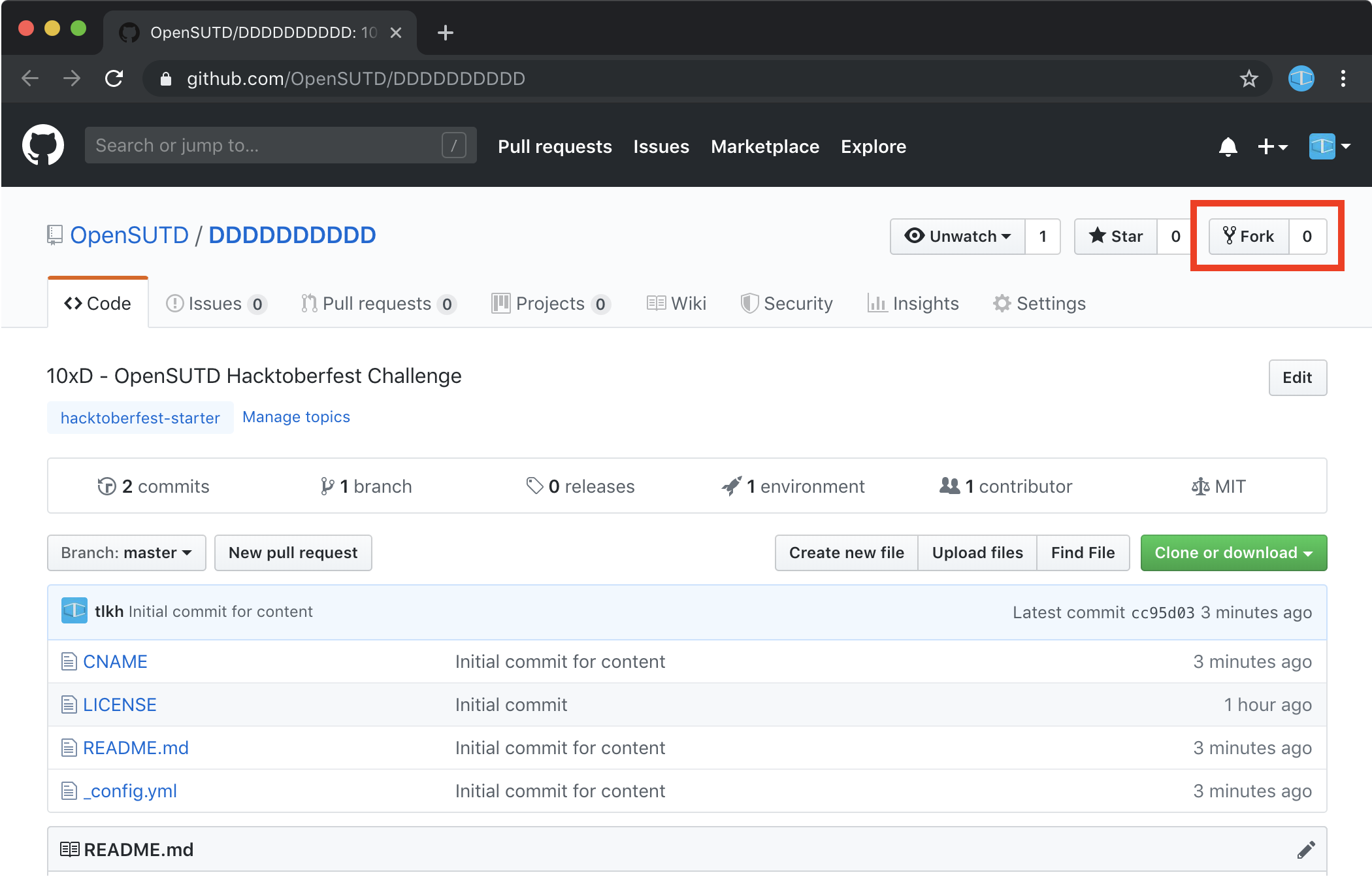Open the Branch: master selector
This screenshot has height=877, width=1372.
(x=127, y=553)
